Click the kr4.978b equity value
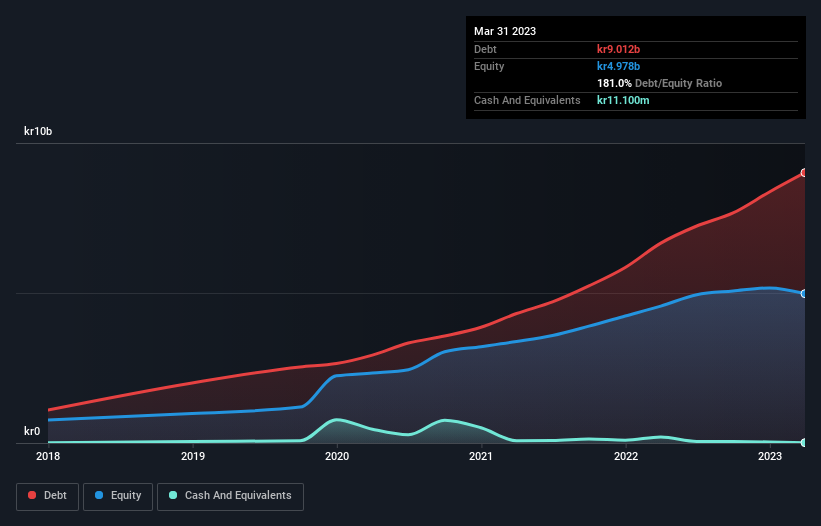821x526 pixels. [x=618, y=66]
